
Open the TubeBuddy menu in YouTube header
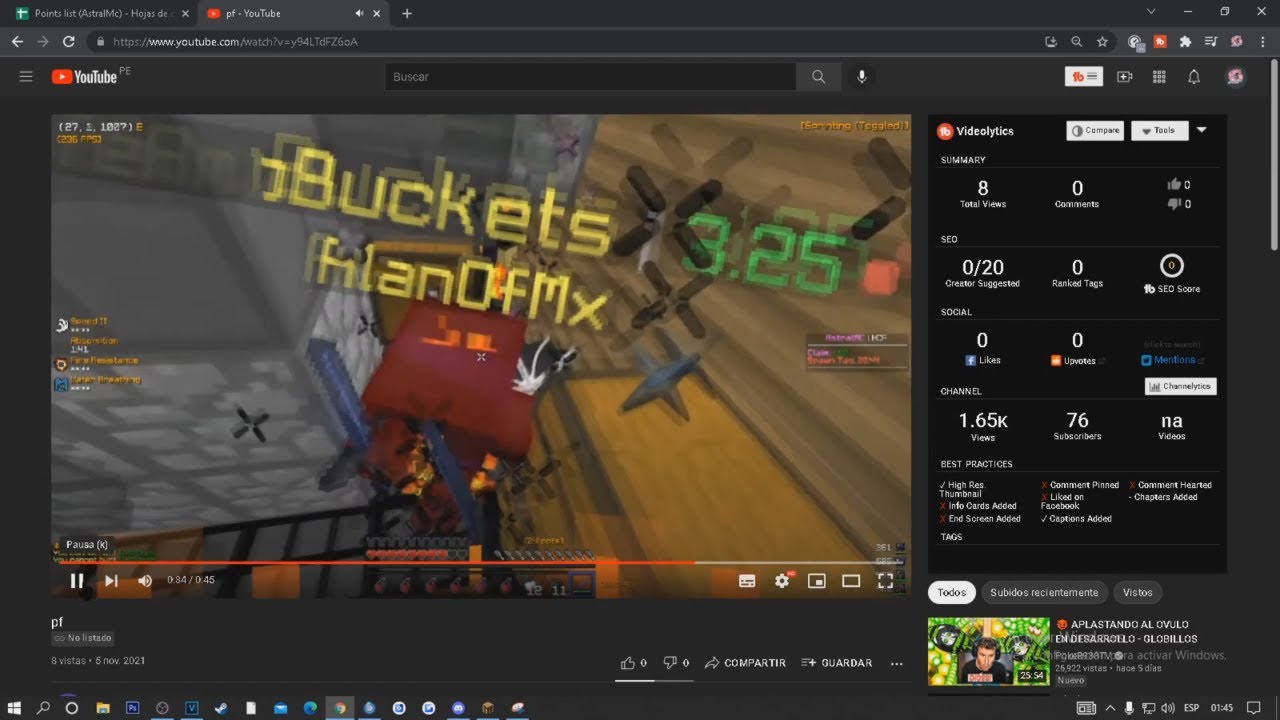click(x=1084, y=77)
